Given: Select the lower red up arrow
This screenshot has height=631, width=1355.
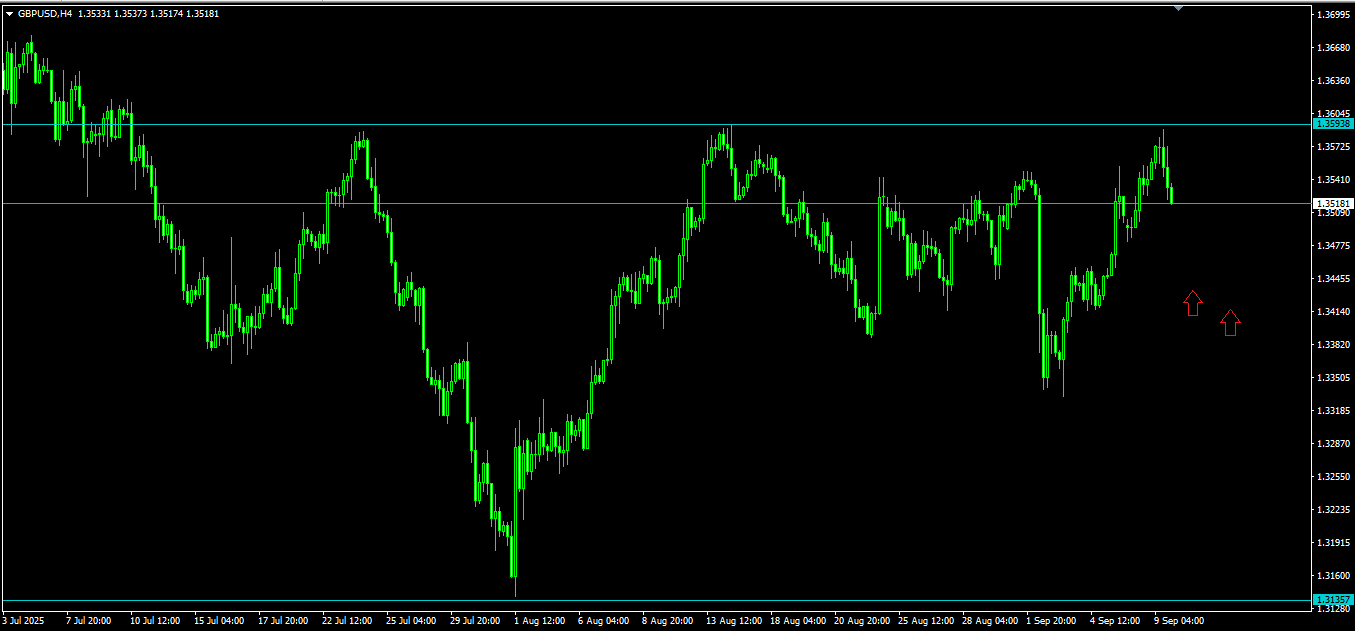Looking at the screenshot, I should tap(1231, 322).
